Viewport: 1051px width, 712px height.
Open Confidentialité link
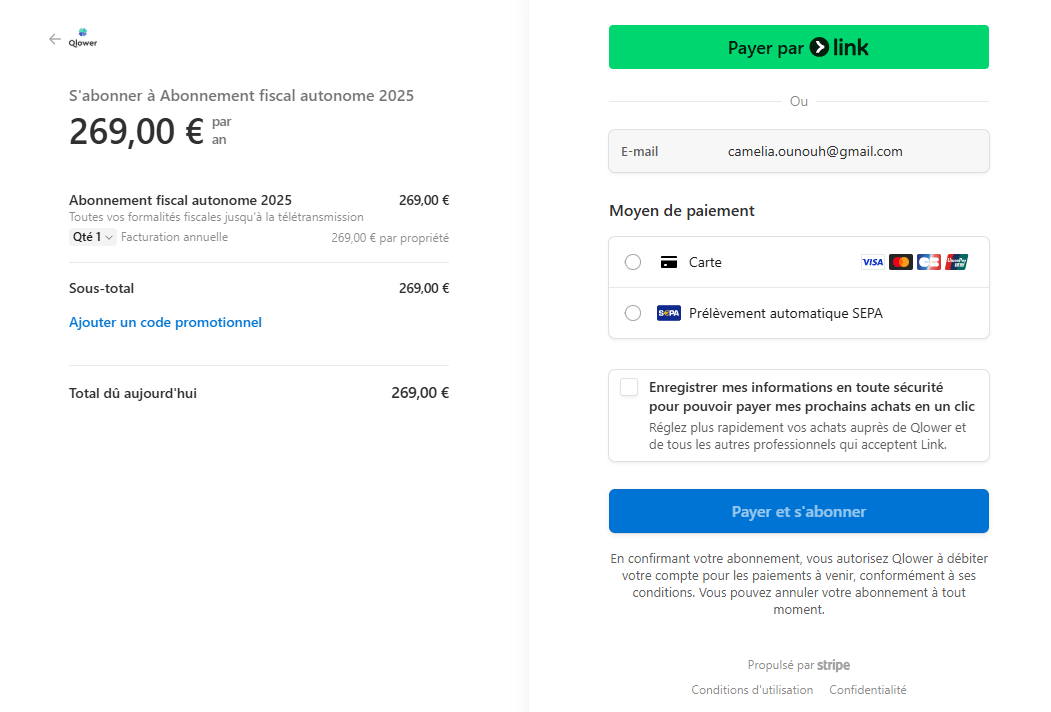tap(867, 690)
